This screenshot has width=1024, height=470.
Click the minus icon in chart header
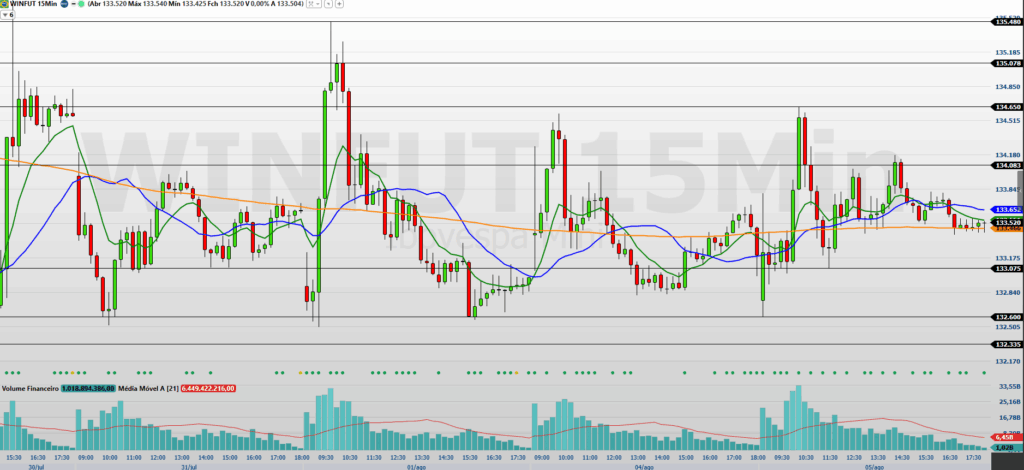pyautogui.click(x=73, y=4)
